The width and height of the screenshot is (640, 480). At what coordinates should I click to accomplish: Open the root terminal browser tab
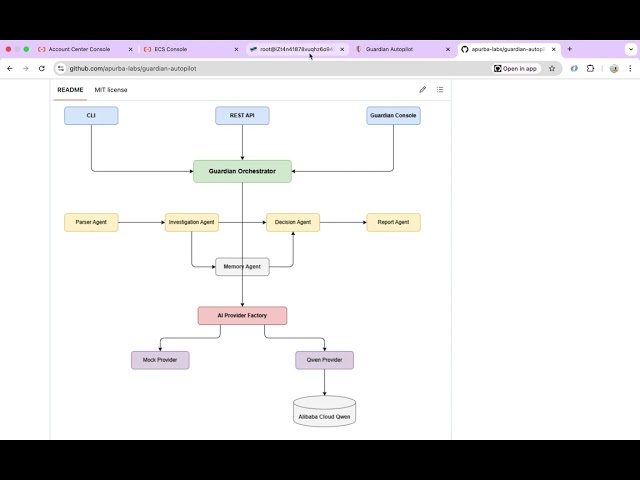click(x=296, y=49)
